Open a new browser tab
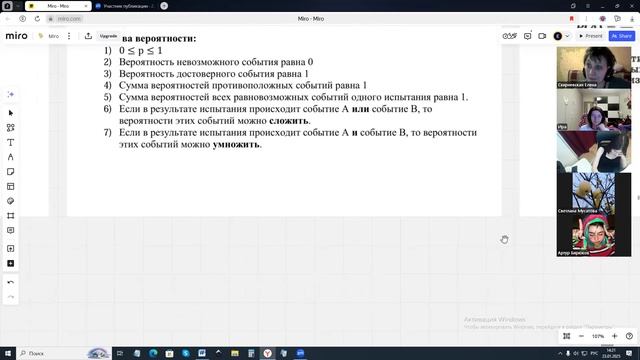The width and height of the screenshot is (640, 360). tap(164, 6)
